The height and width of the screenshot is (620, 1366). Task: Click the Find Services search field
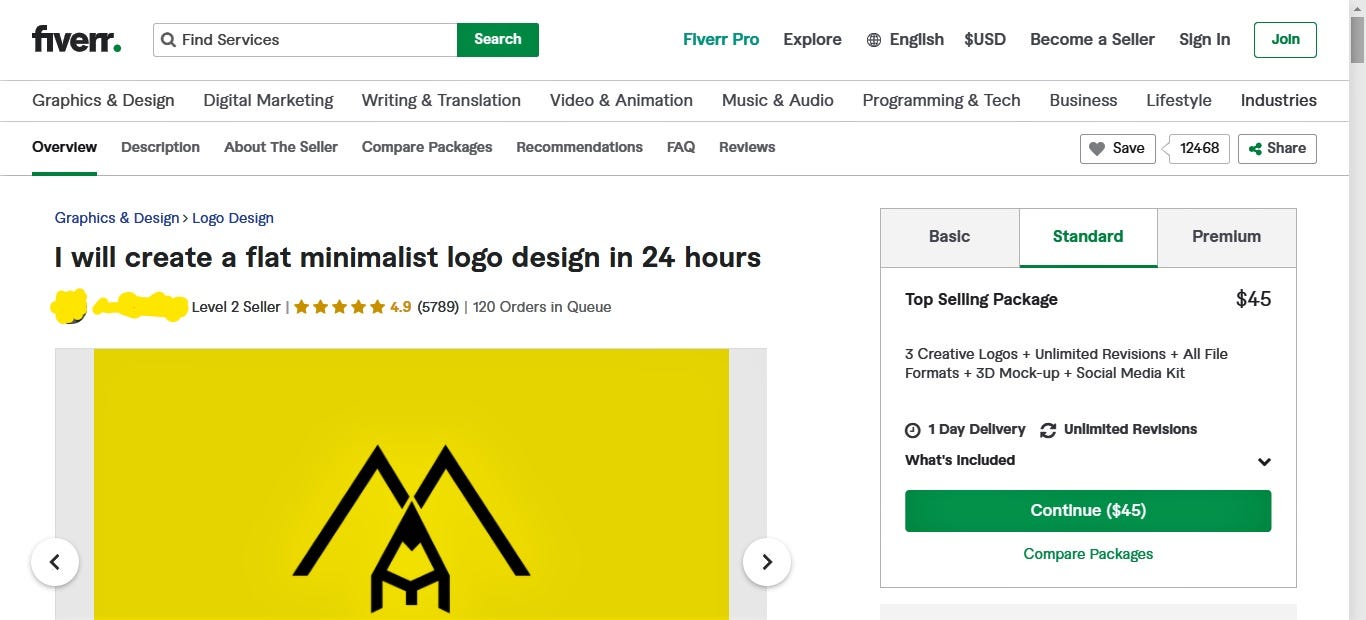coord(300,40)
